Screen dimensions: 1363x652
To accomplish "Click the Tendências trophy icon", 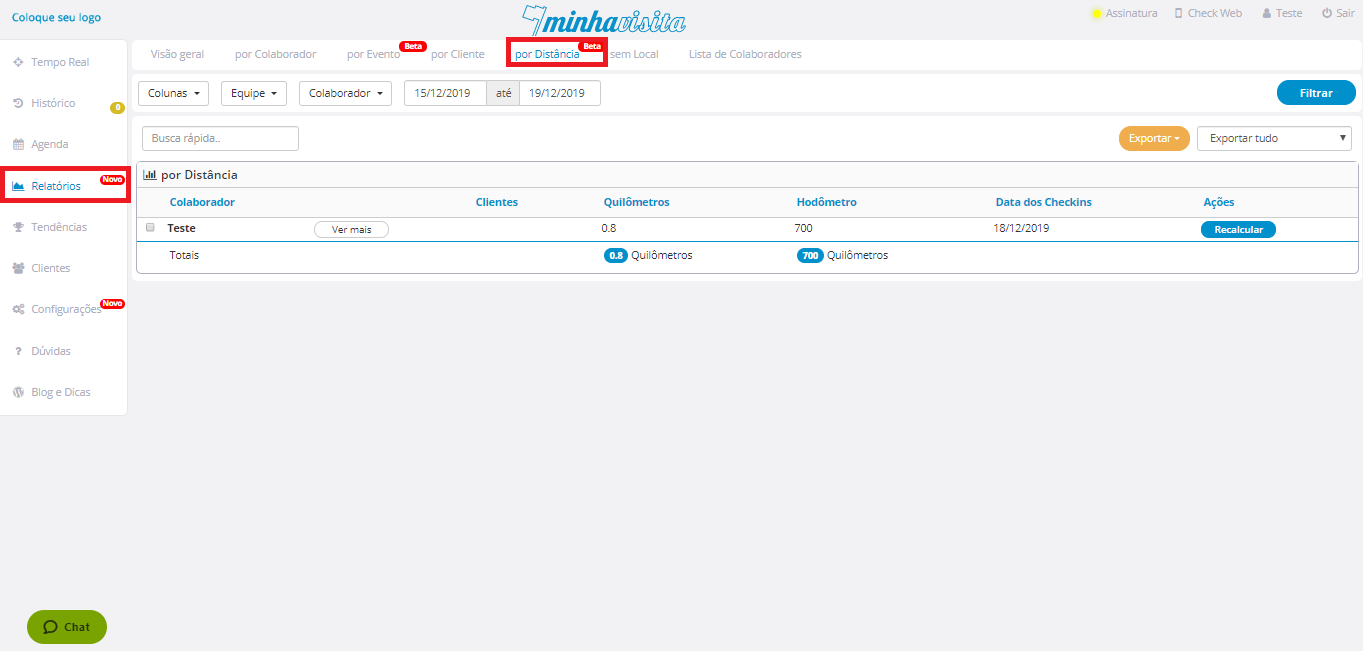I will coord(18,227).
